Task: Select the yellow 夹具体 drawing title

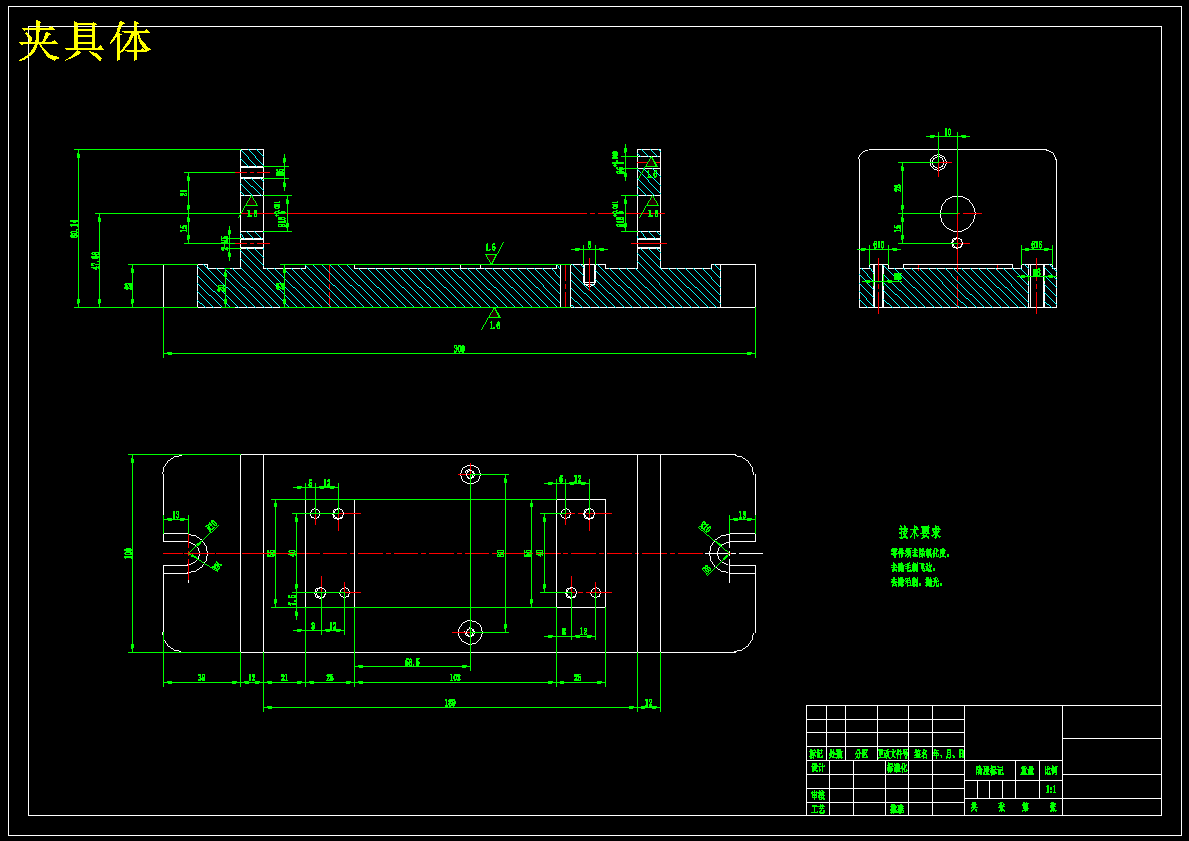Action: click(85, 41)
